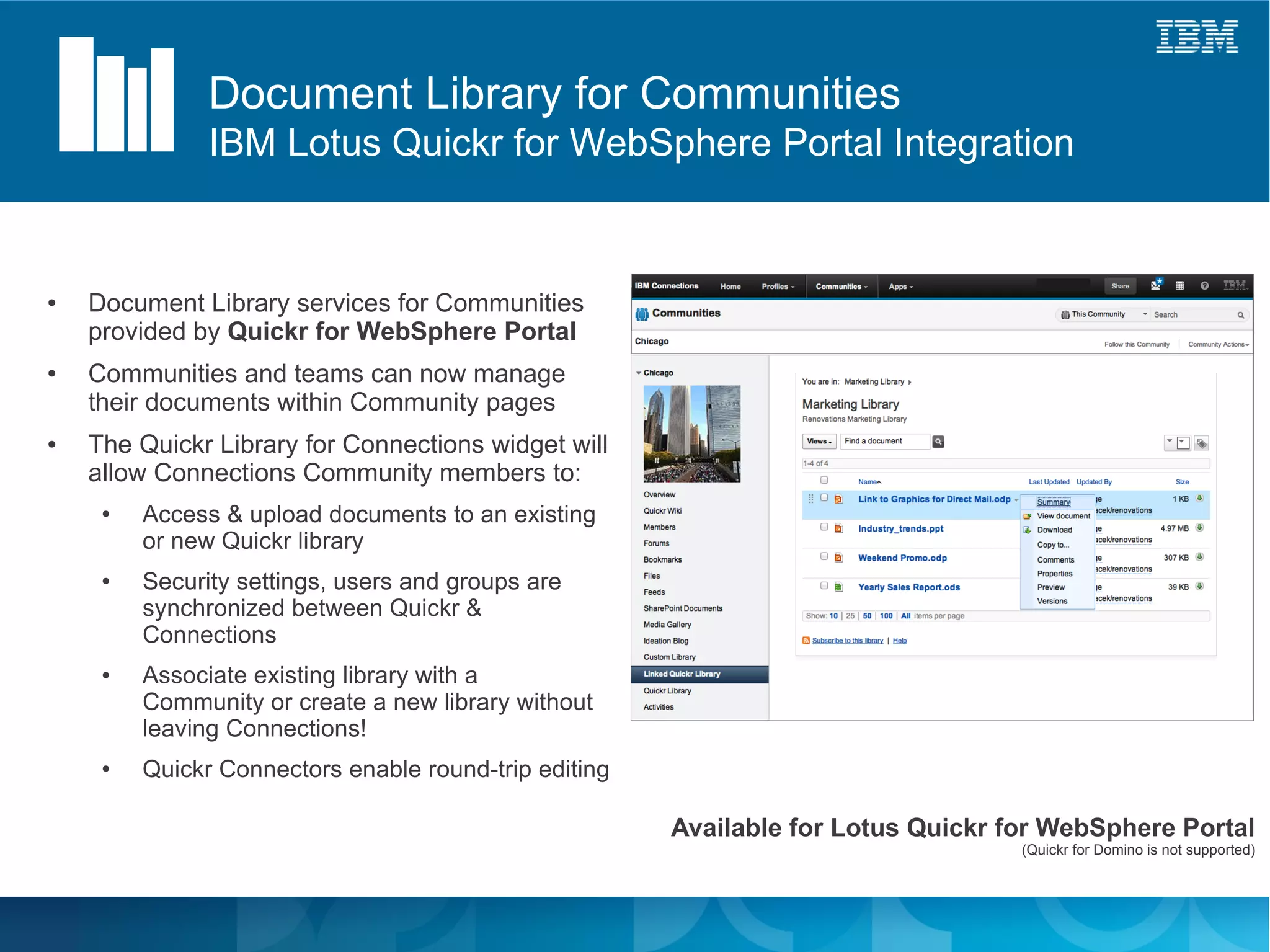Click the help question mark icon
This screenshot has width=1270, height=952.
point(1204,286)
